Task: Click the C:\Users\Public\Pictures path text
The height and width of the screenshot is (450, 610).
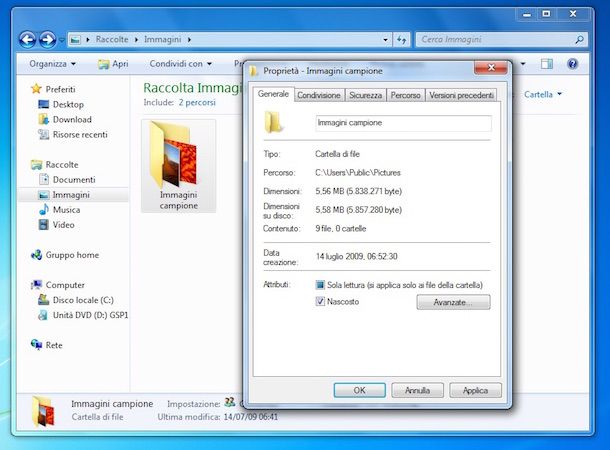Action: point(358,173)
